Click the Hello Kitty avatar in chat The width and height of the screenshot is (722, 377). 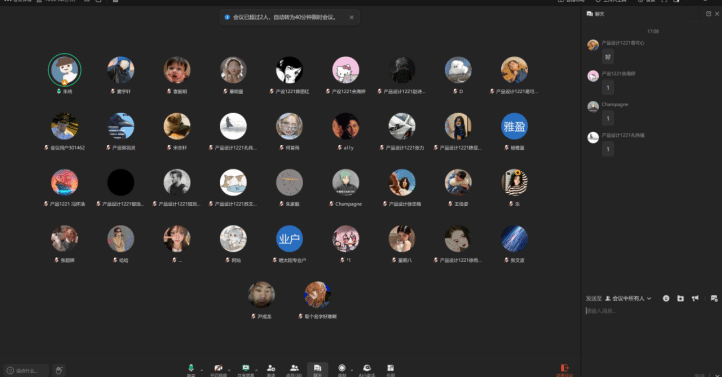593,75
